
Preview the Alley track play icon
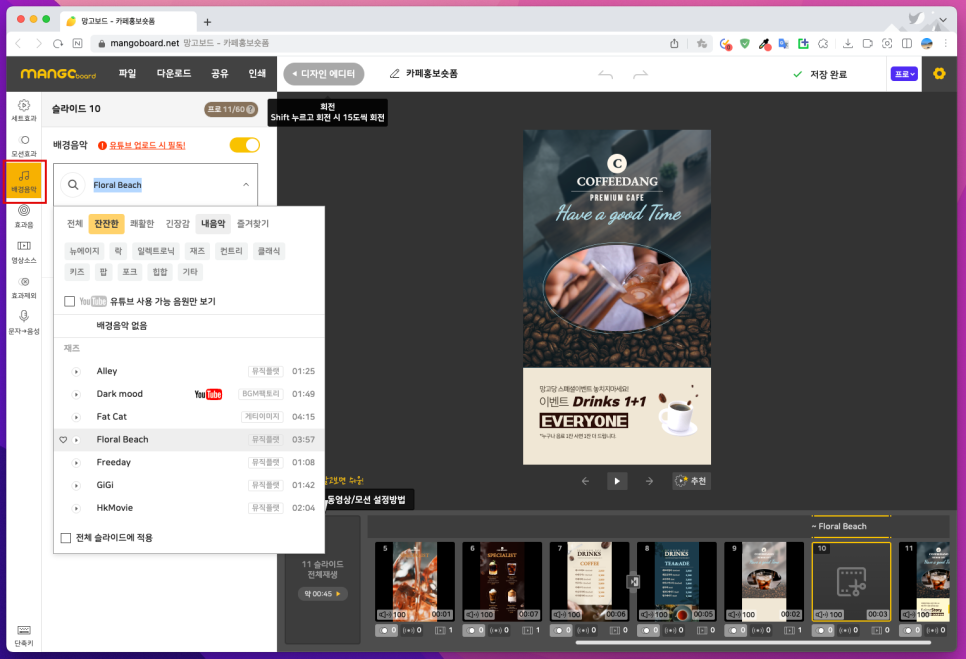point(76,371)
